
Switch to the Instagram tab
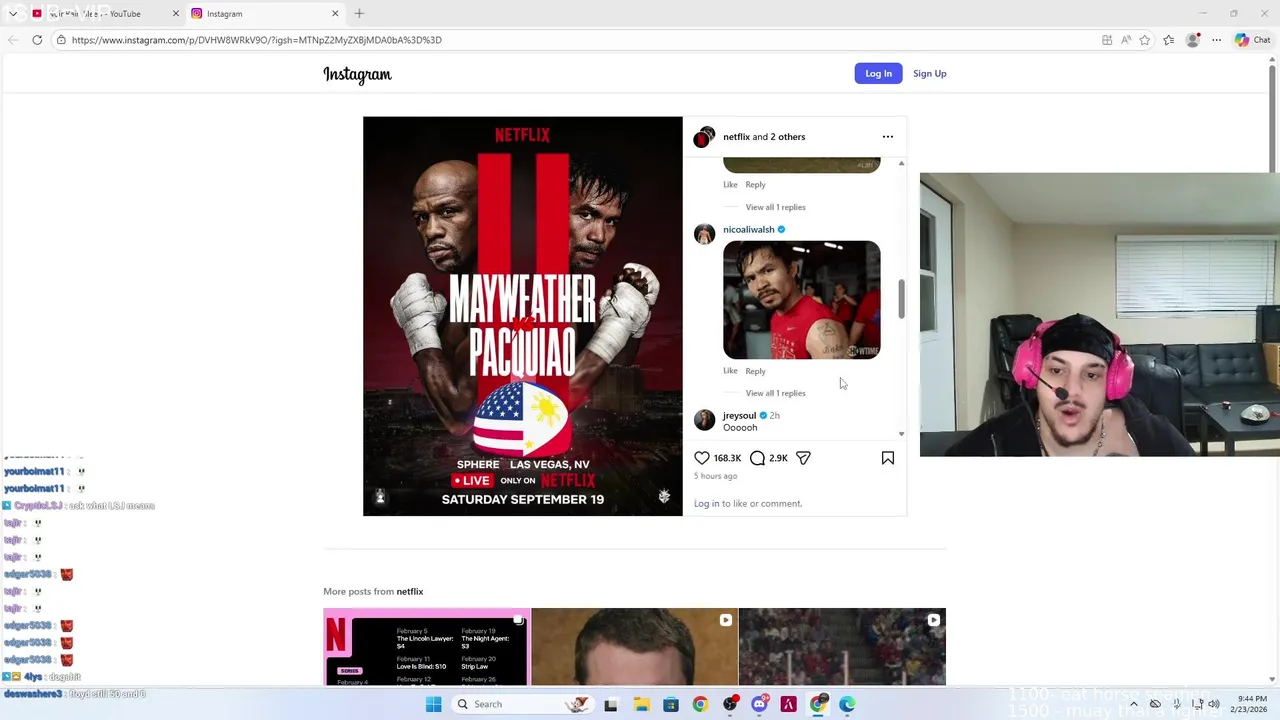265,14
